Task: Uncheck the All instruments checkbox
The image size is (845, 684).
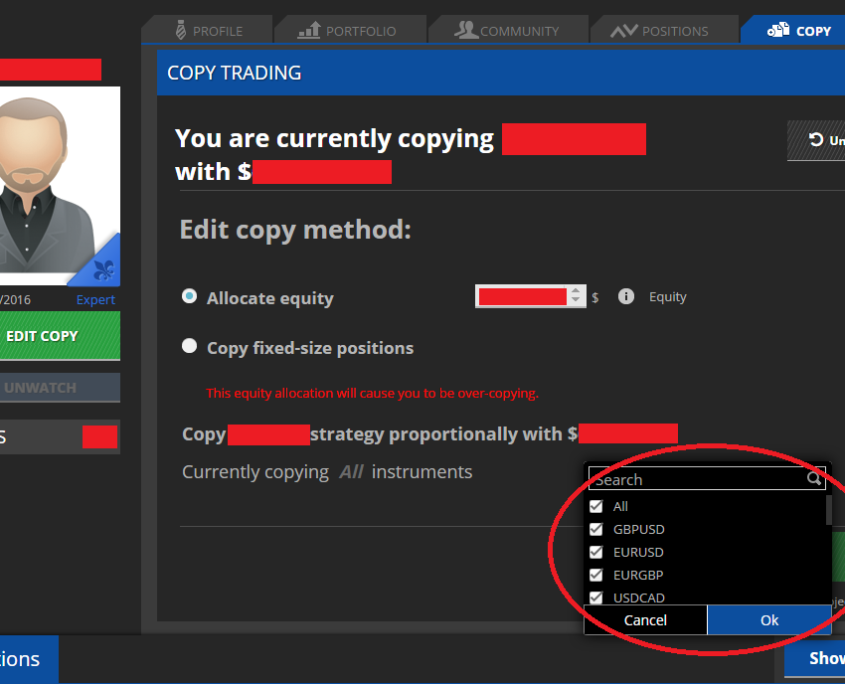Action: coord(597,507)
